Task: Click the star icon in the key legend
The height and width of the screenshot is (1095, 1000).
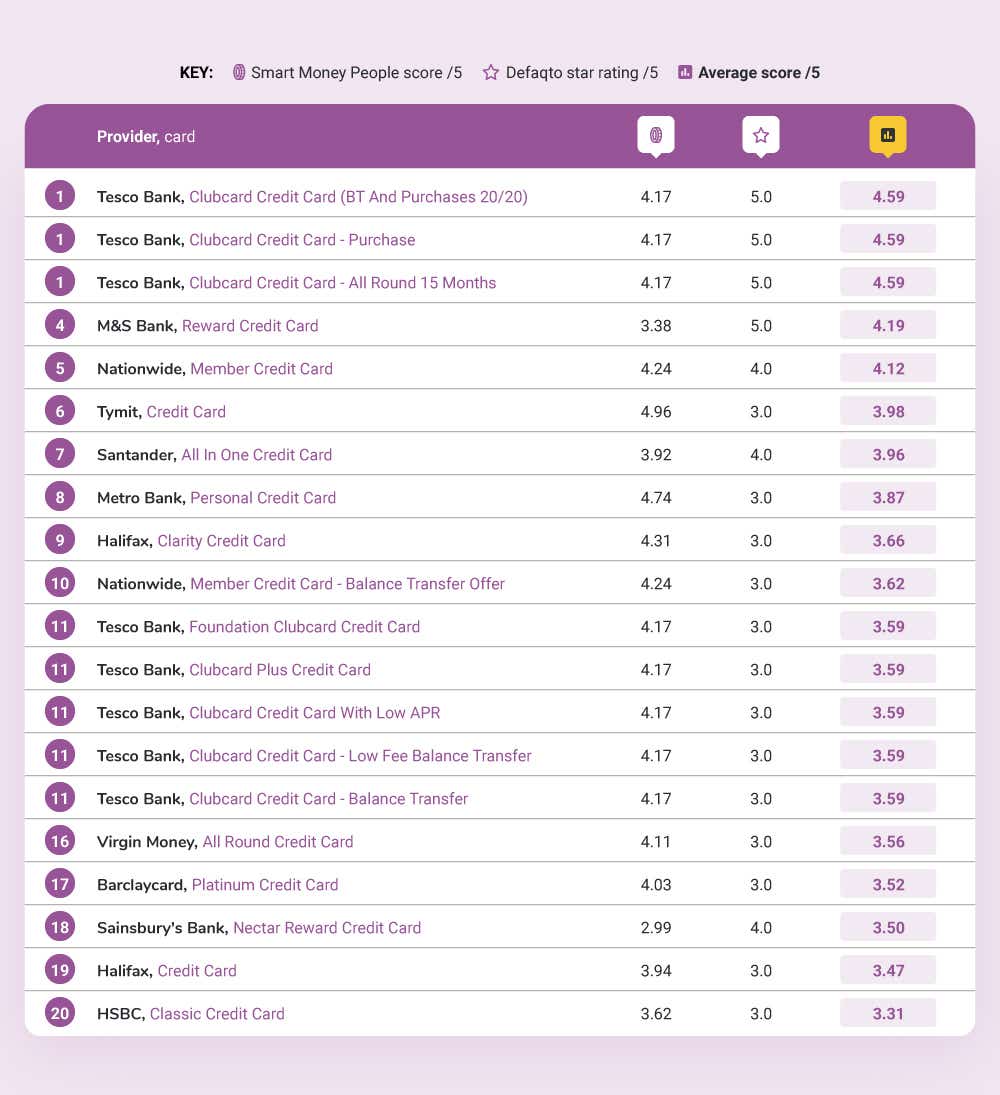Action: tap(491, 73)
